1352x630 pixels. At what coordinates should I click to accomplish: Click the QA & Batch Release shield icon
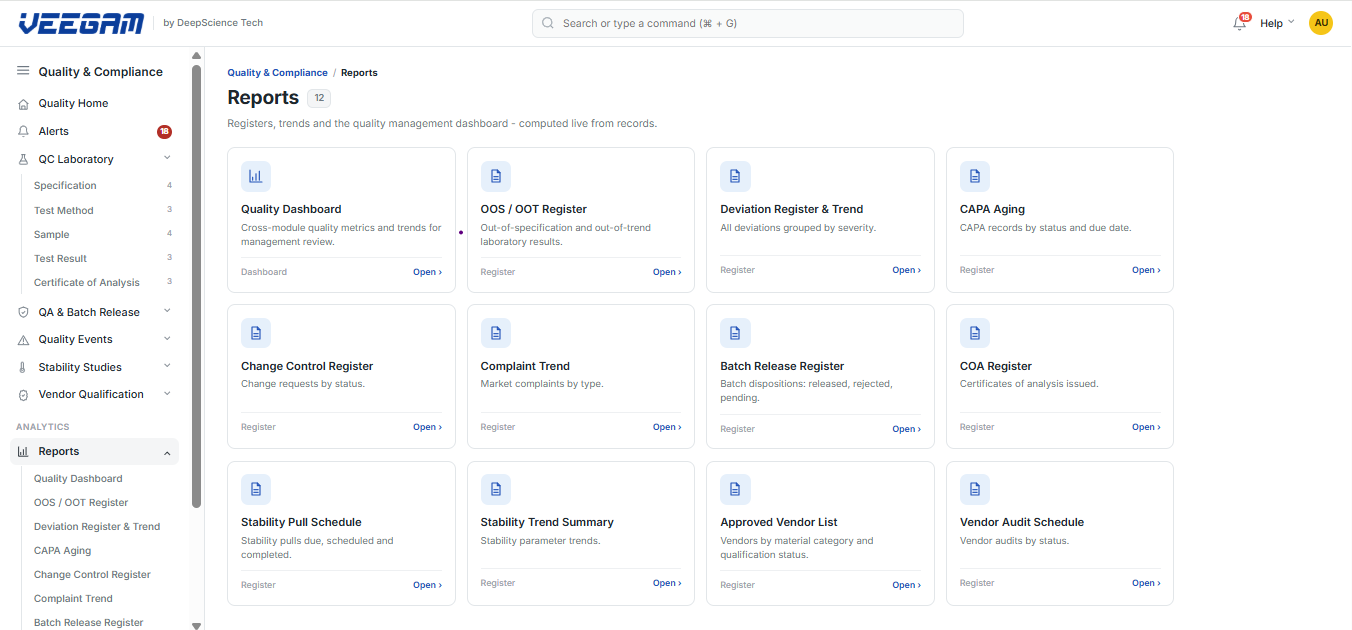pos(24,312)
